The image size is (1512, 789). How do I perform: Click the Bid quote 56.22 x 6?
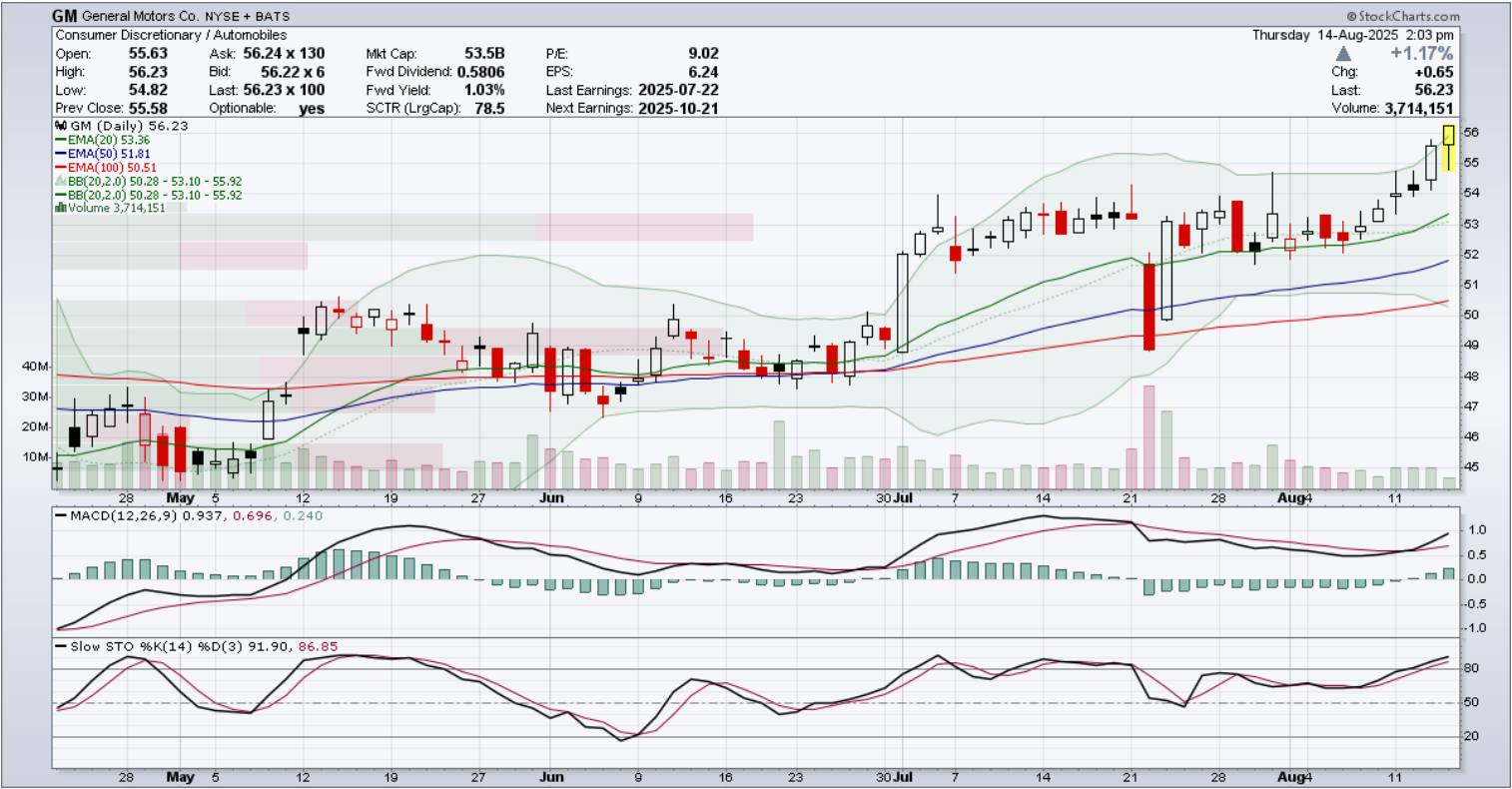pos(292,72)
